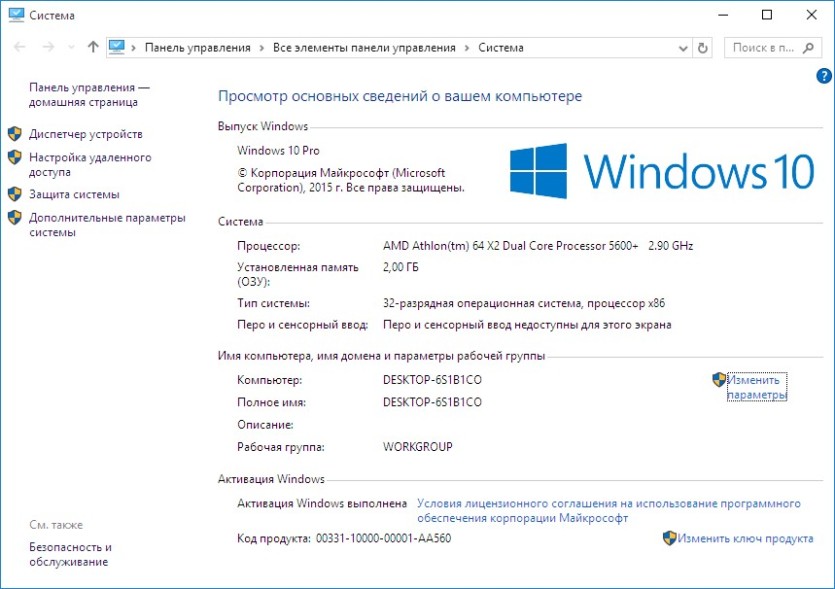Open the Microsoft license terms link

(x=609, y=511)
